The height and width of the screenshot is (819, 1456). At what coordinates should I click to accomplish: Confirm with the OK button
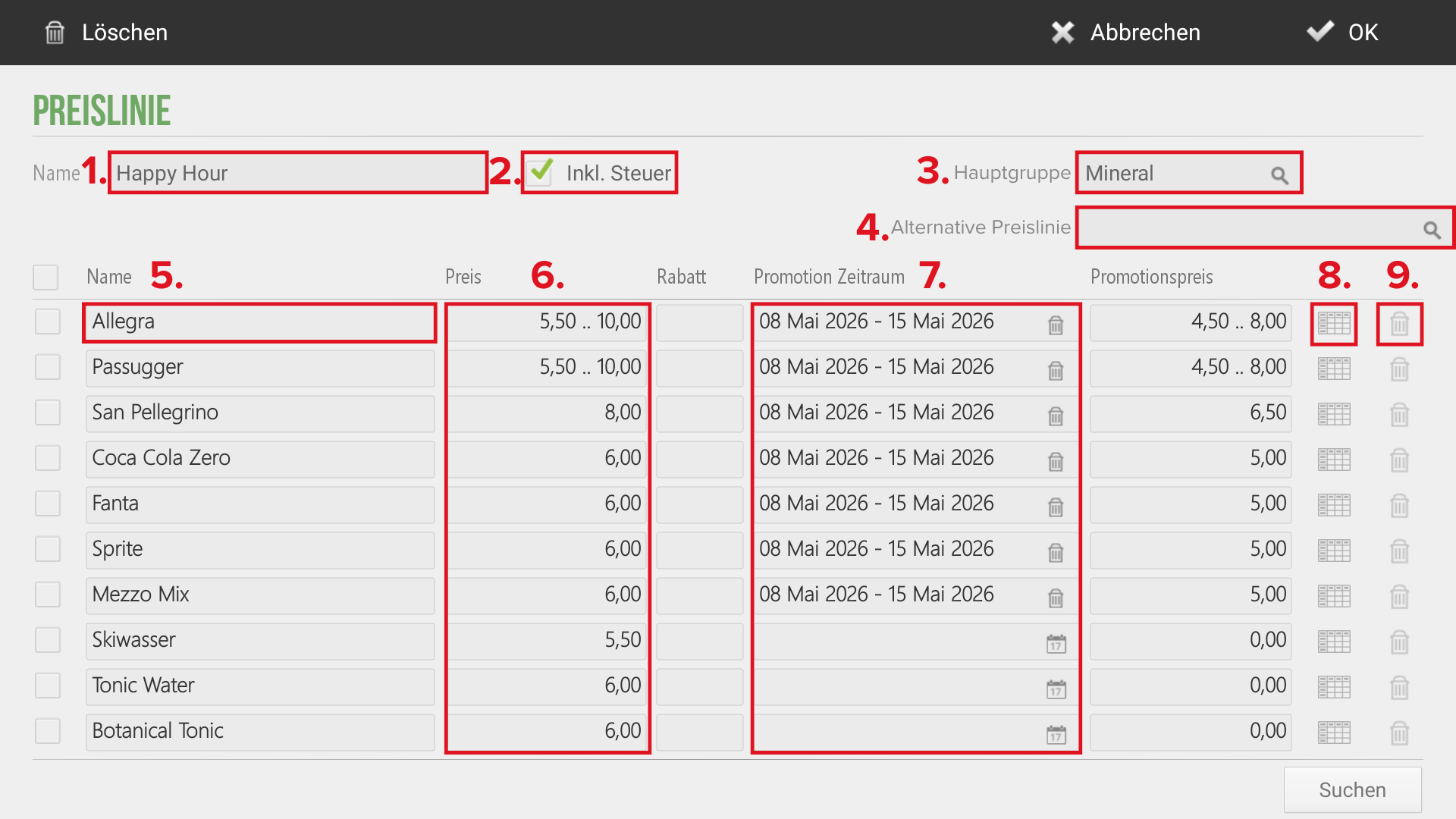[1342, 33]
